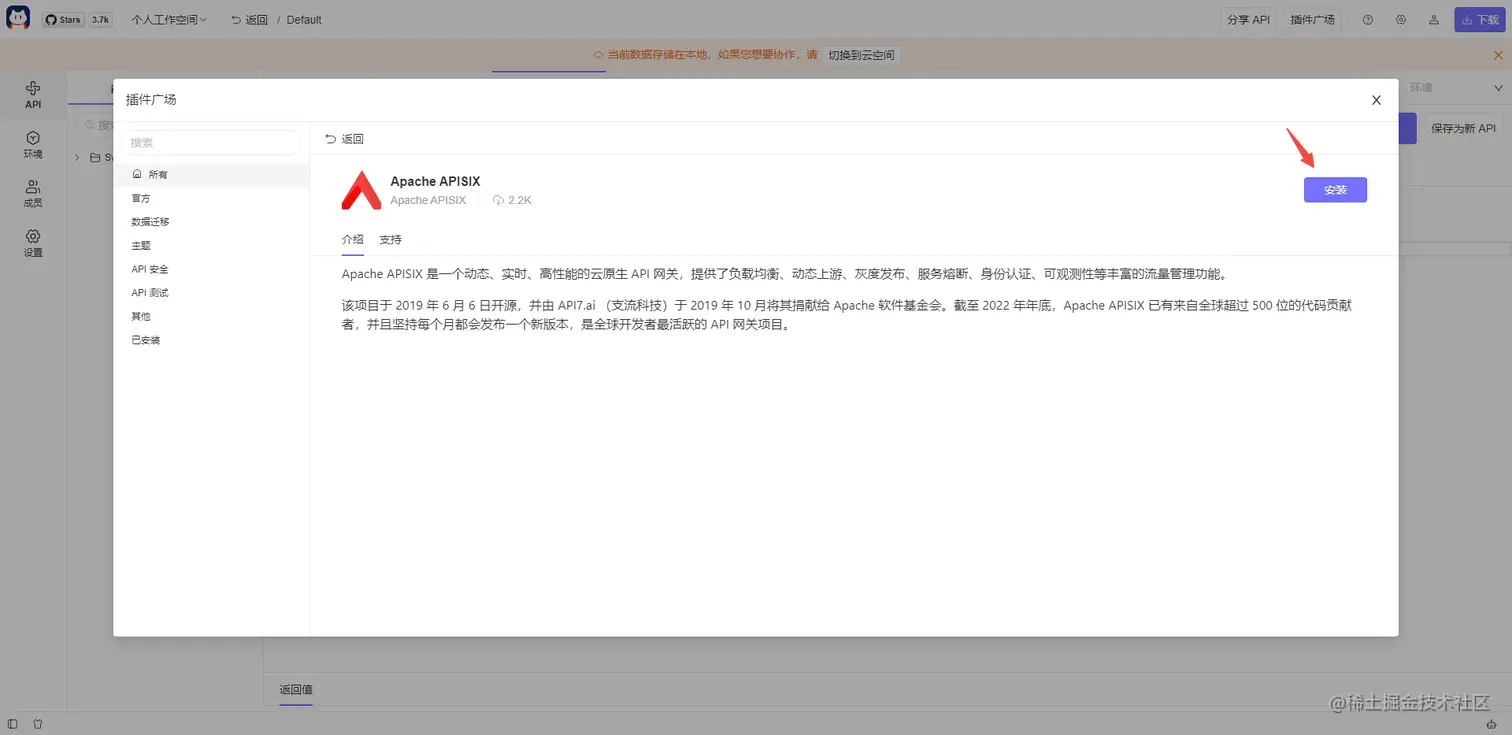Select the 其他 plugin category

(x=211, y=316)
